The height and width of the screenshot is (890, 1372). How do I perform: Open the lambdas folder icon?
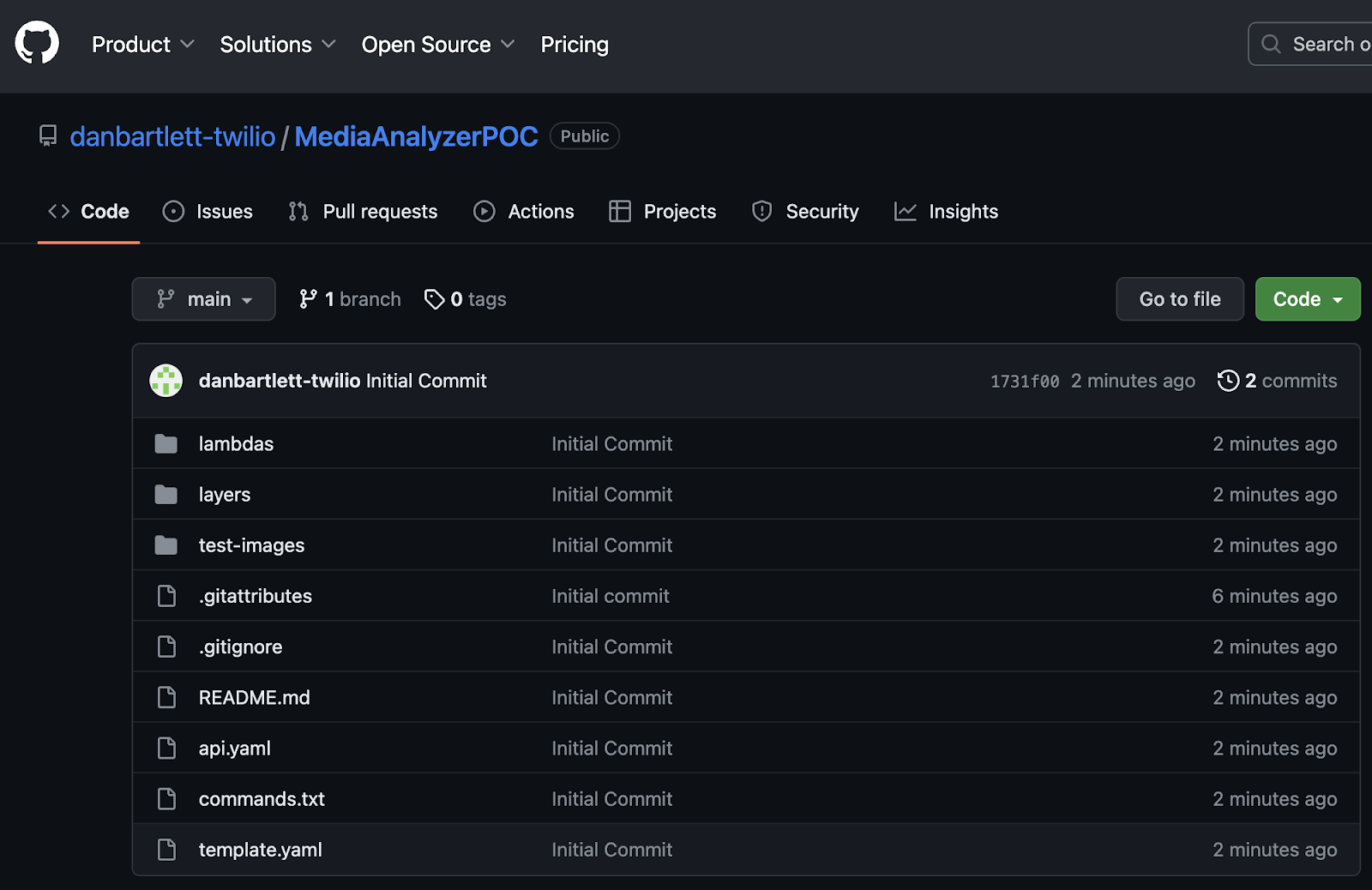pos(166,444)
